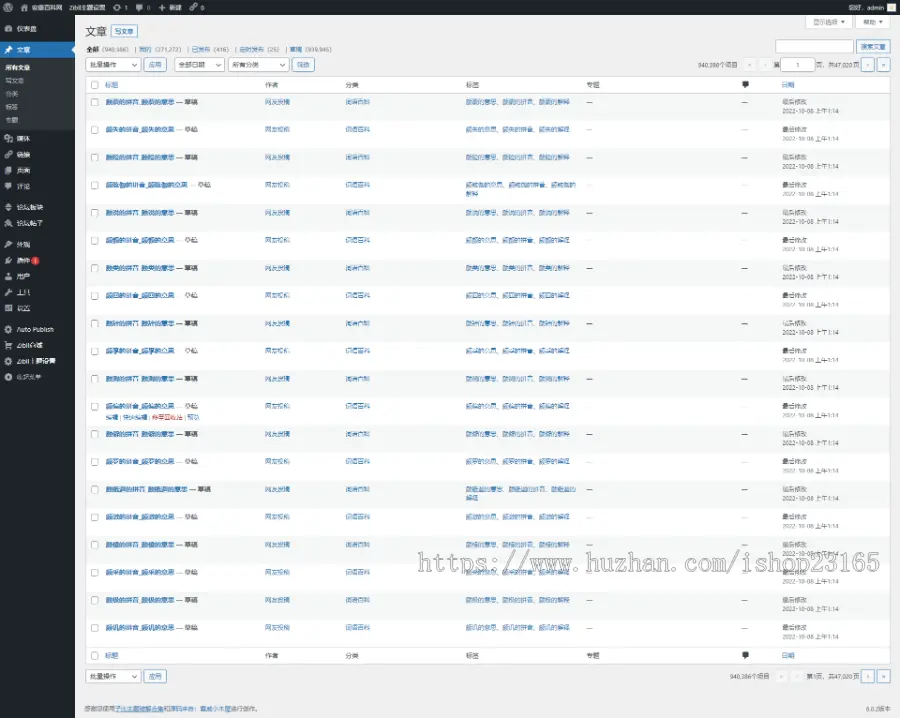This screenshot has width=900, height=718.
Task: Open the 所有分类 category filter dropdown
Action: point(258,65)
